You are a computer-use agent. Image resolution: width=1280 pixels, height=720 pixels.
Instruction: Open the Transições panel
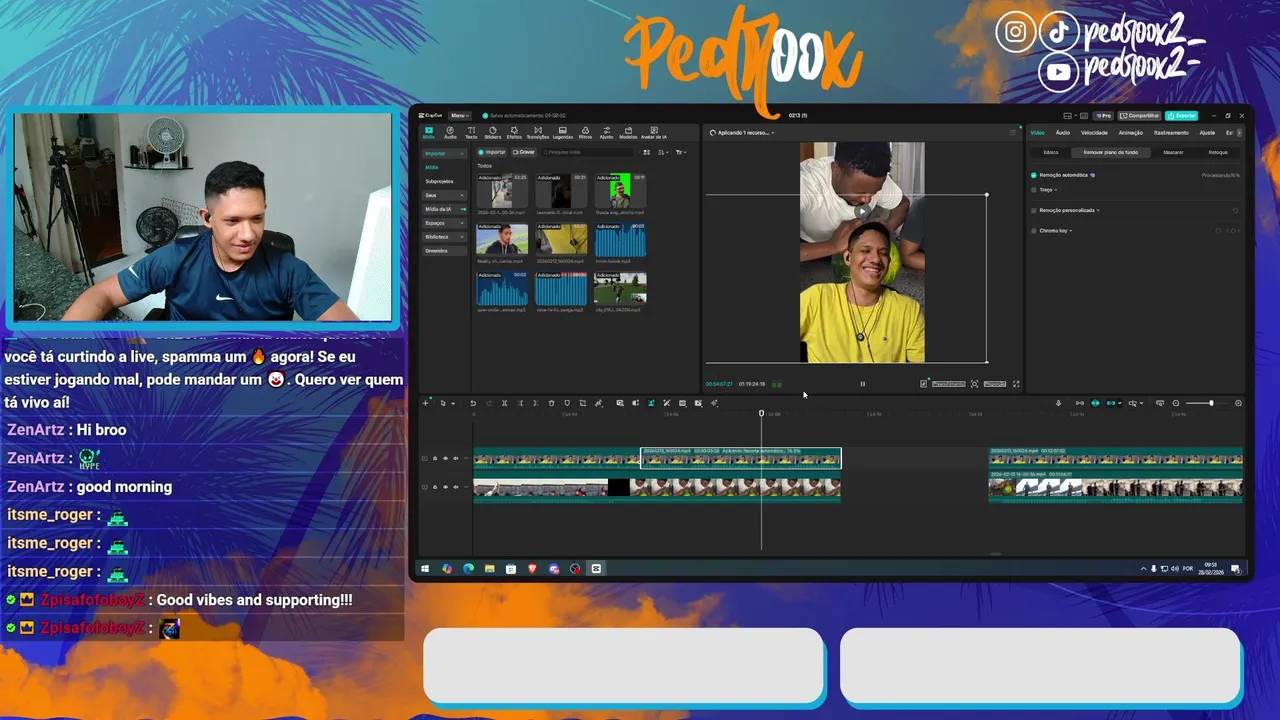coord(538,133)
